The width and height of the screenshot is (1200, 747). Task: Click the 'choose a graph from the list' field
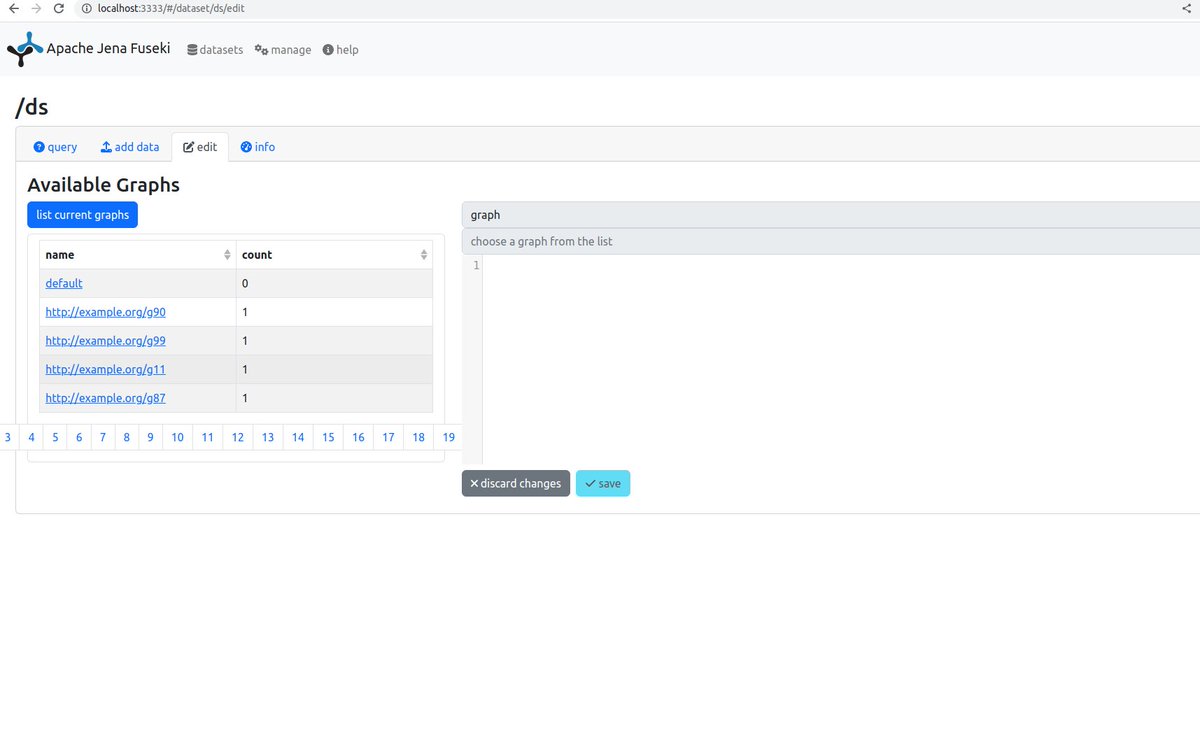[x=831, y=242]
